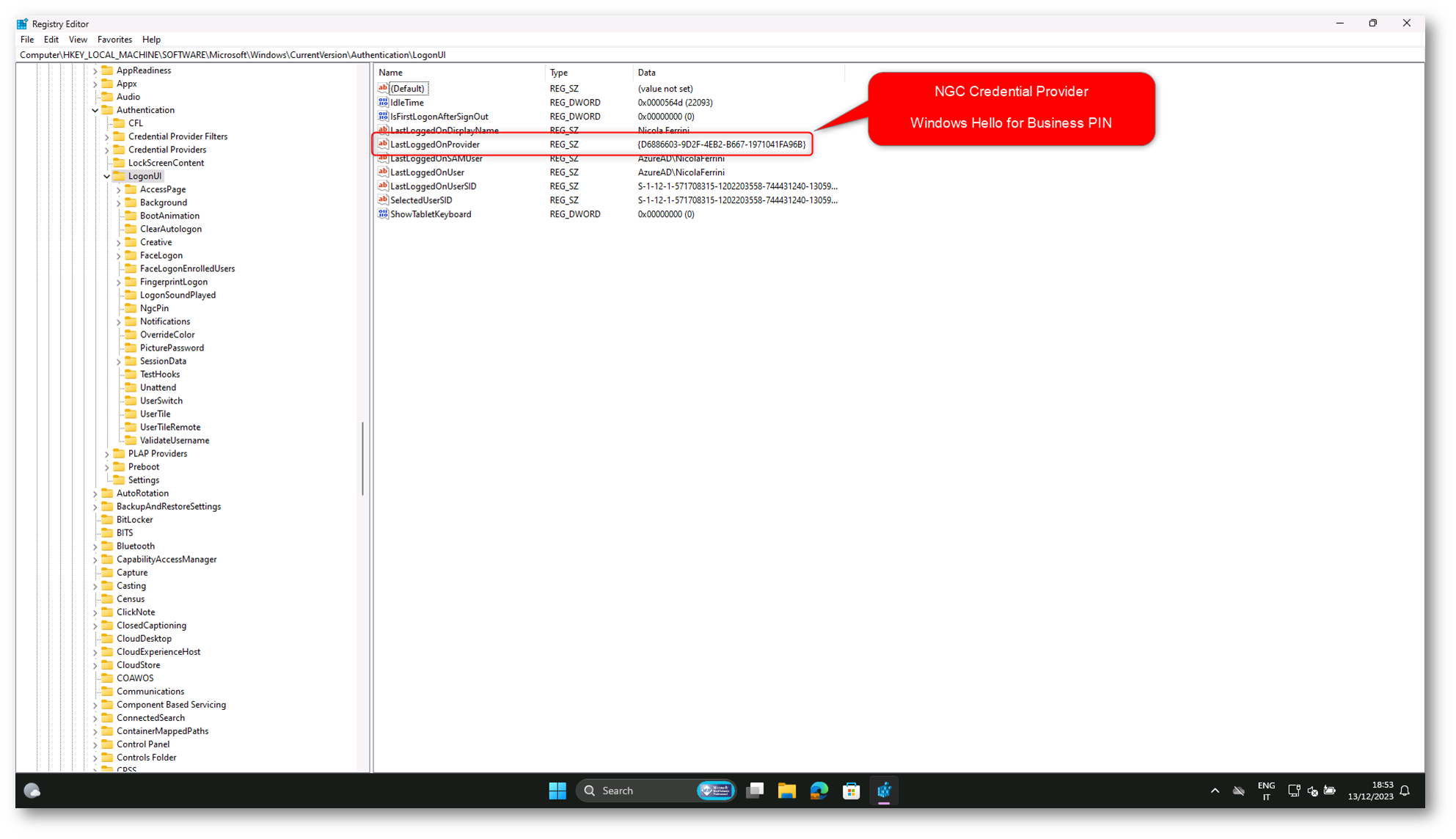Click the LastLoggedOnProvider string icon
The height and width of the screenshot is (839, 1456).
coord(383,144)
